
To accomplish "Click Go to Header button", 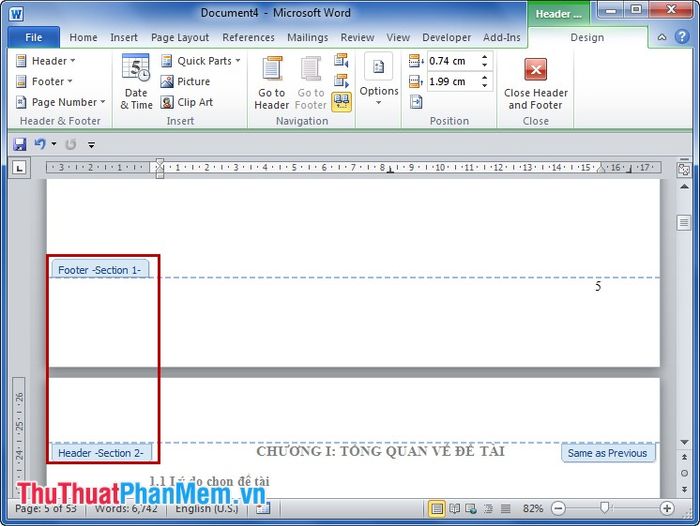I will coord(271,81).
